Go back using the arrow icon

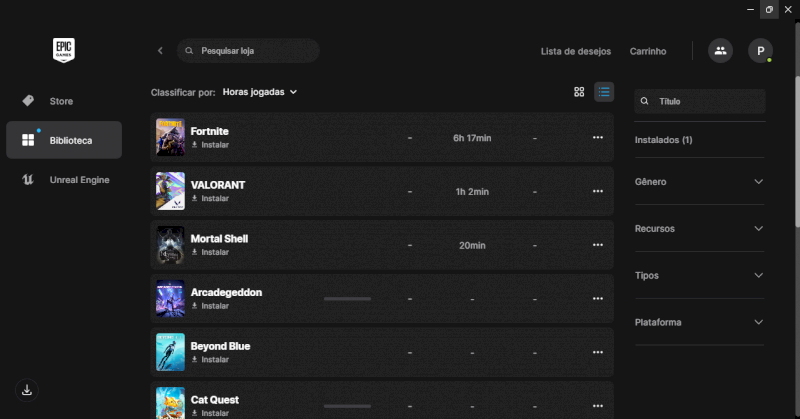160,51
